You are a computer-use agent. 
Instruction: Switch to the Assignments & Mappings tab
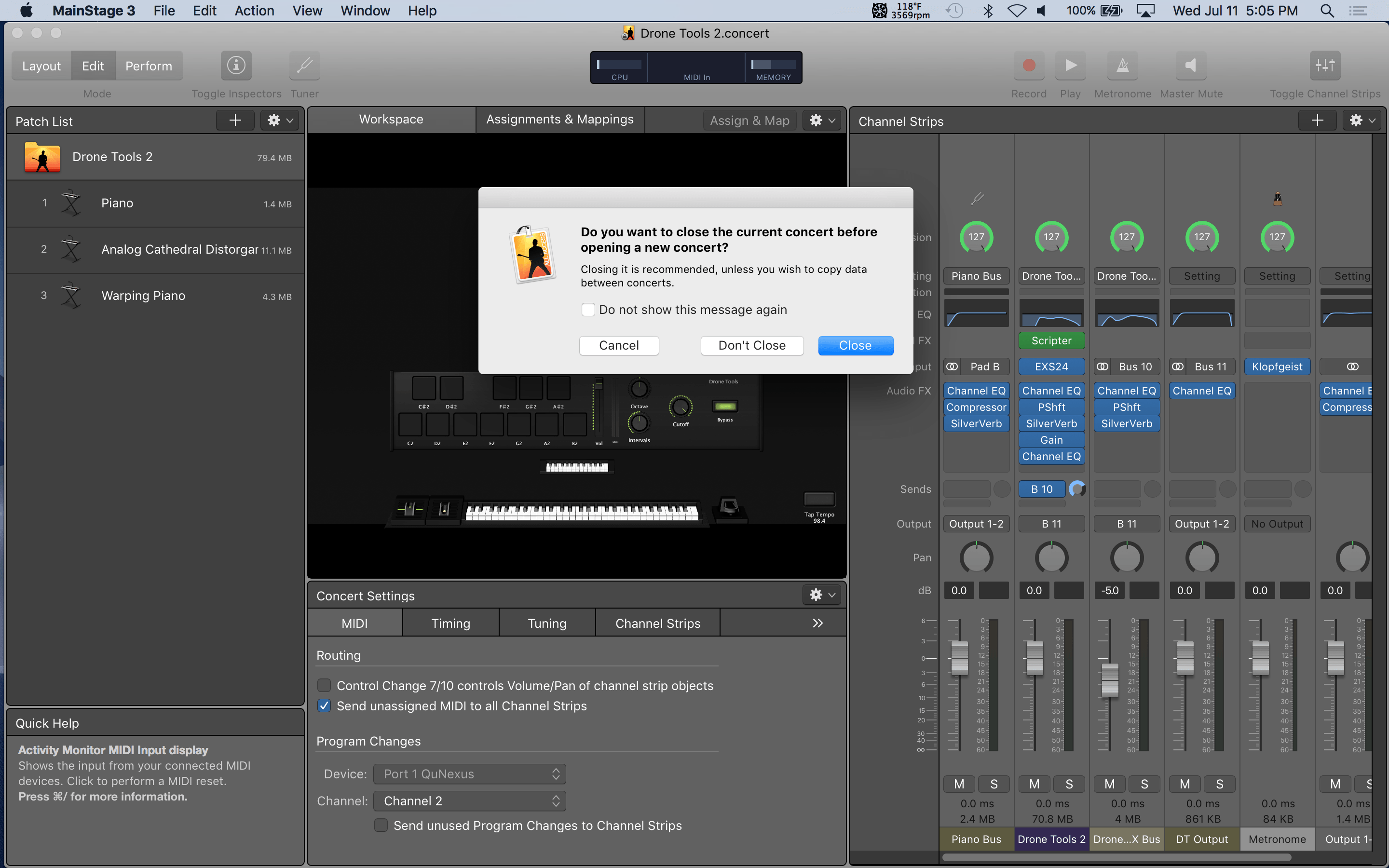[x=559, y=120]
